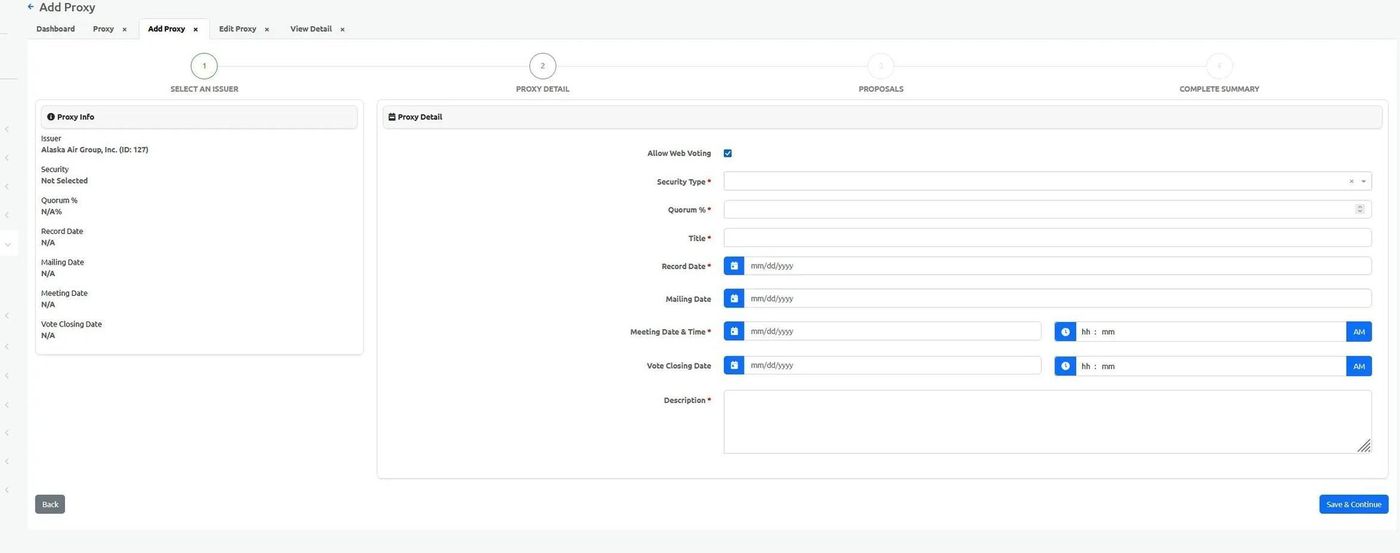Close the View Detail tab
The image size is (1400, 553).
tap(342, 30)
